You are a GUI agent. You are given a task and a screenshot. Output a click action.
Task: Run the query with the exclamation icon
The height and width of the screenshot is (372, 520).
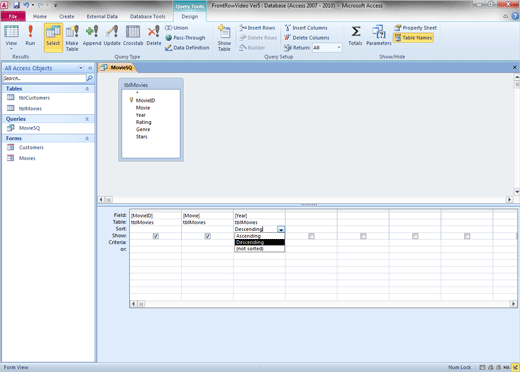click(30, 35)
